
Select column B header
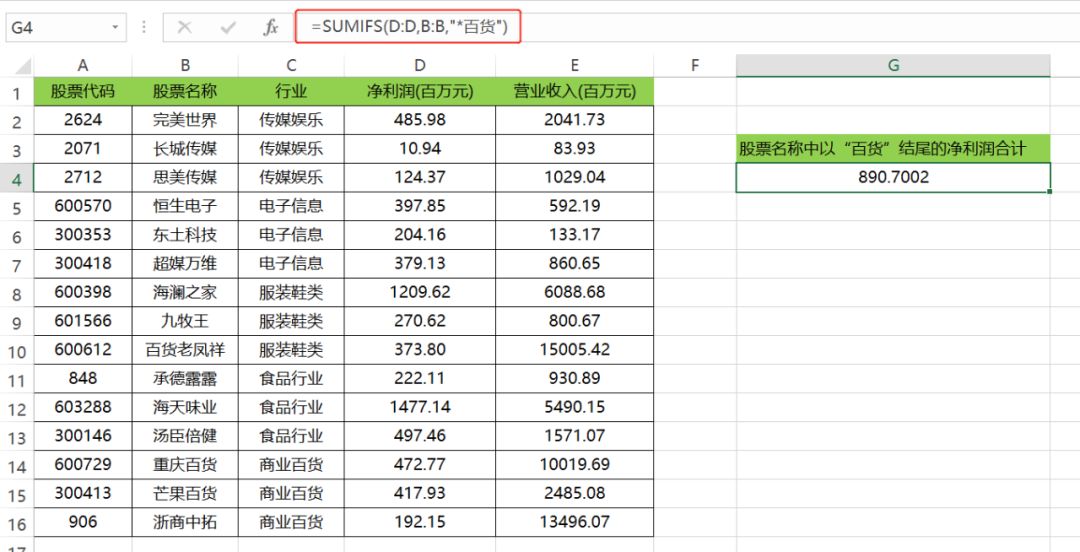(x=185, y=65)
